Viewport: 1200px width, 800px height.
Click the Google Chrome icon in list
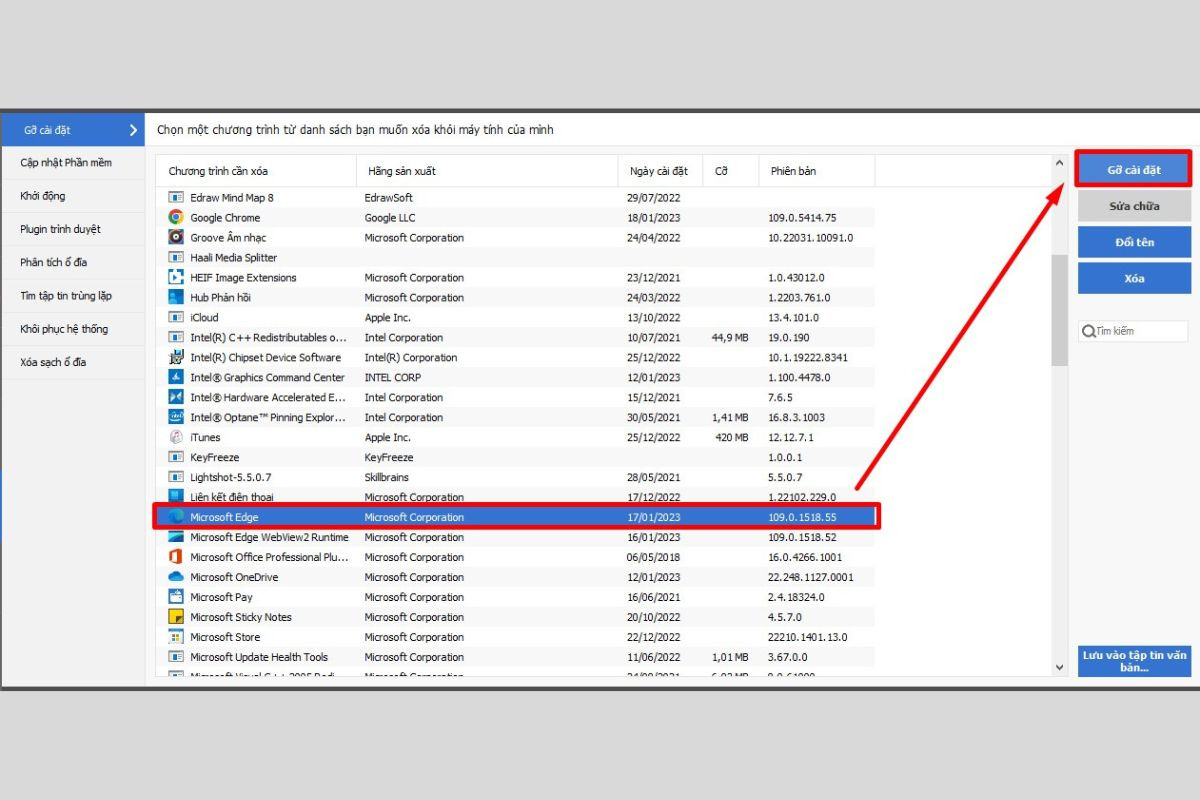tap(176, 217)
